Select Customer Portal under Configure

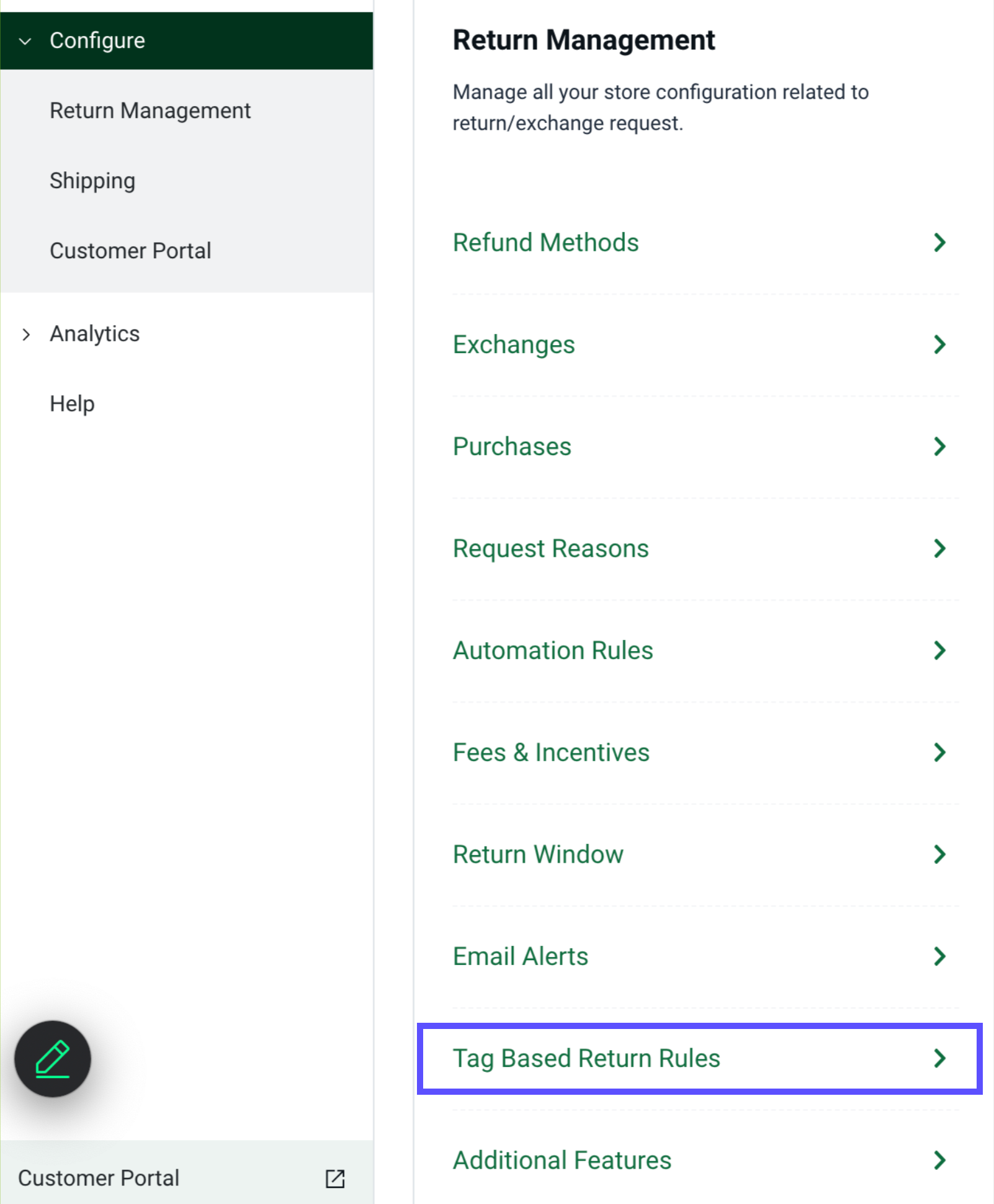[x=130, y=251]
